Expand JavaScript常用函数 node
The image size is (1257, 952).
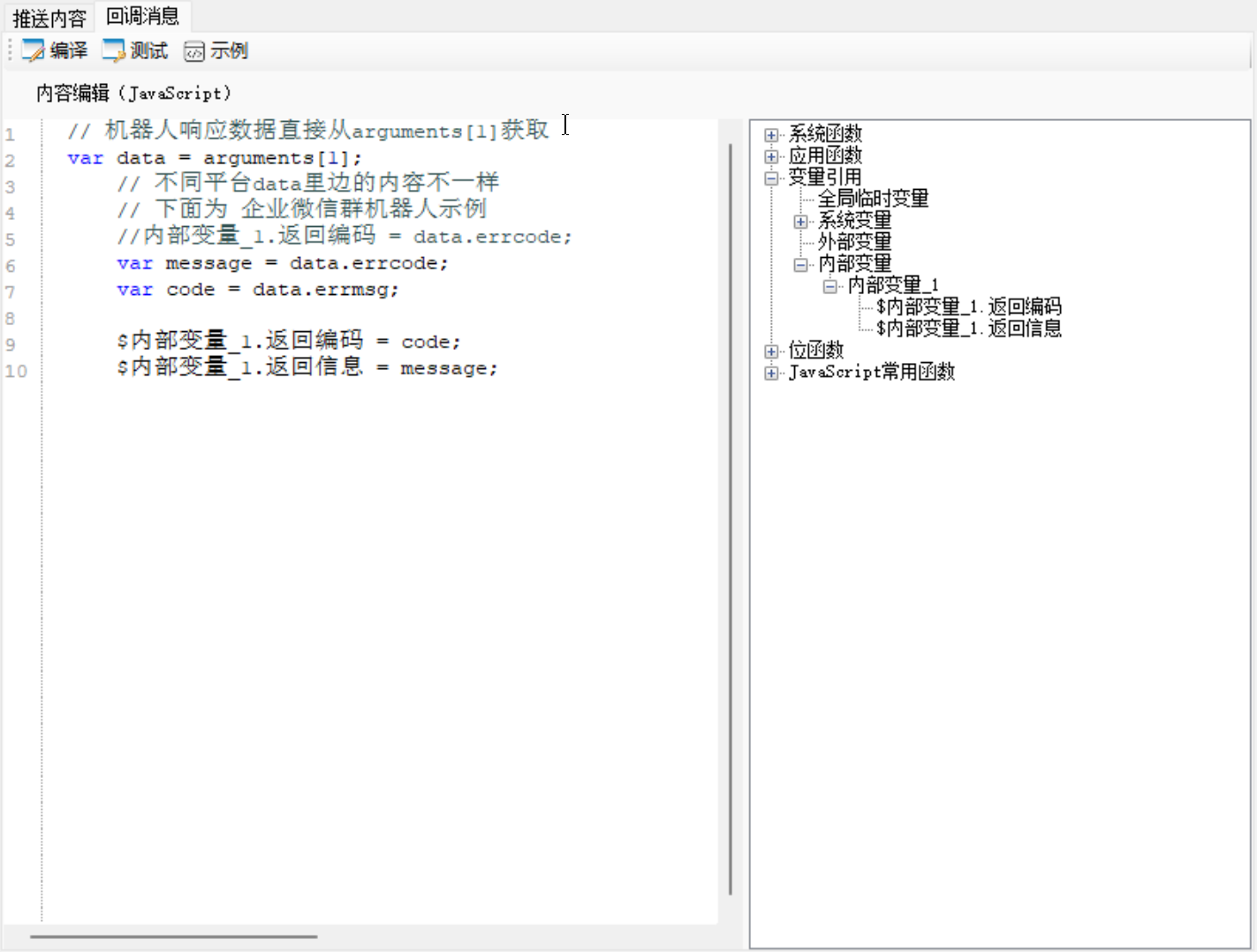[771, 373]
